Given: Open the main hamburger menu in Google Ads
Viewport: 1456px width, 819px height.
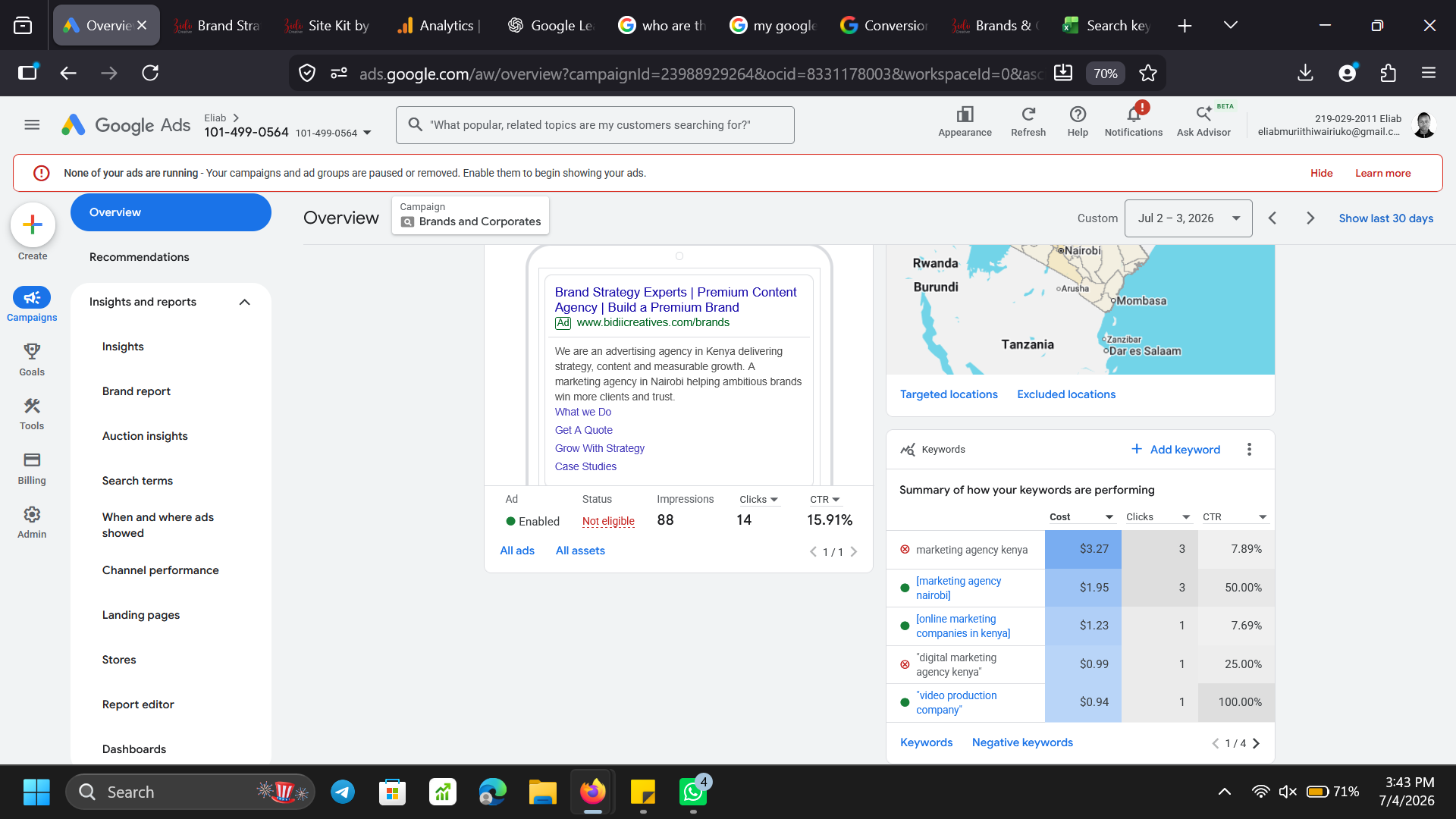Looking at the screenshot, I should click(x=32, y=124).
